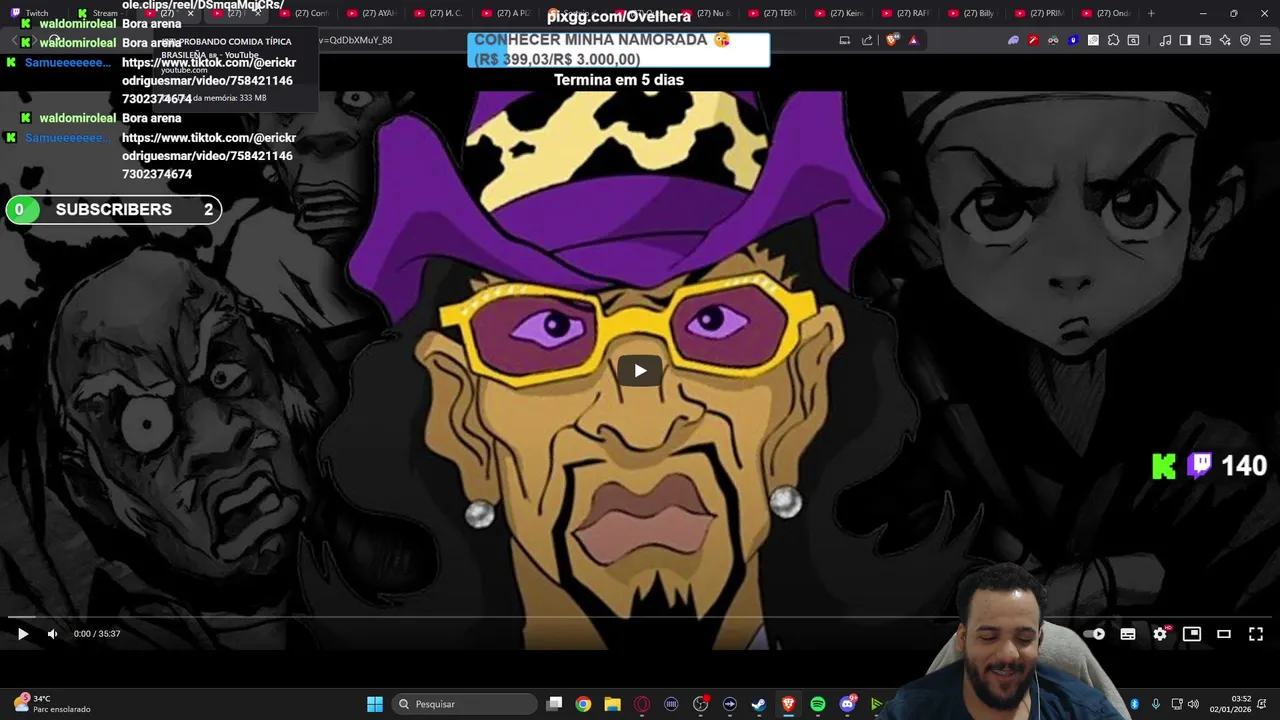Click the Brave browser taskbar icon
The height and width of the screenshot is (720, 1280).
[x=788, y=704]
